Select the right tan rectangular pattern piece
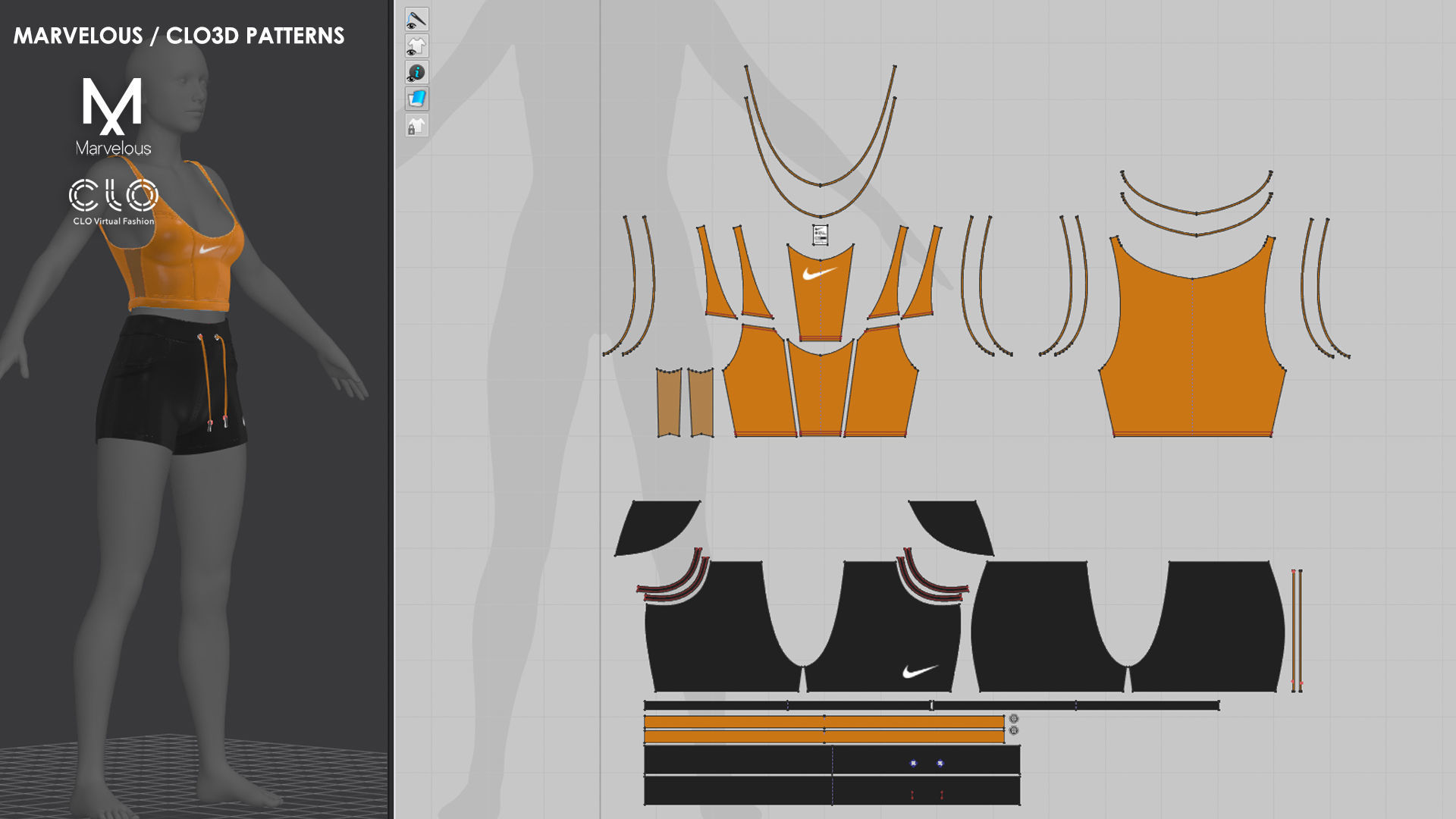 tap(701, 403)
